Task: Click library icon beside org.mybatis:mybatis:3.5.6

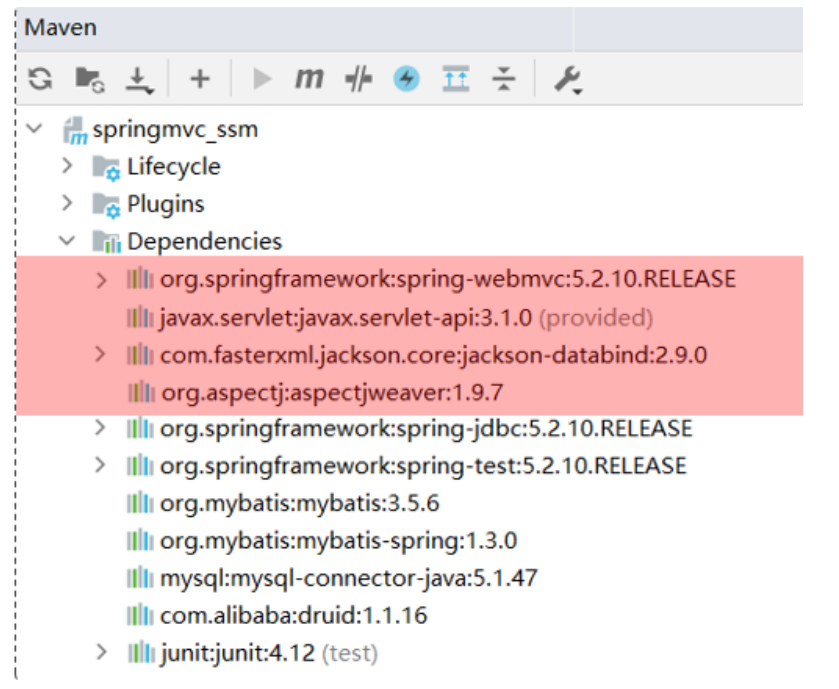Action: coord(140,503)
